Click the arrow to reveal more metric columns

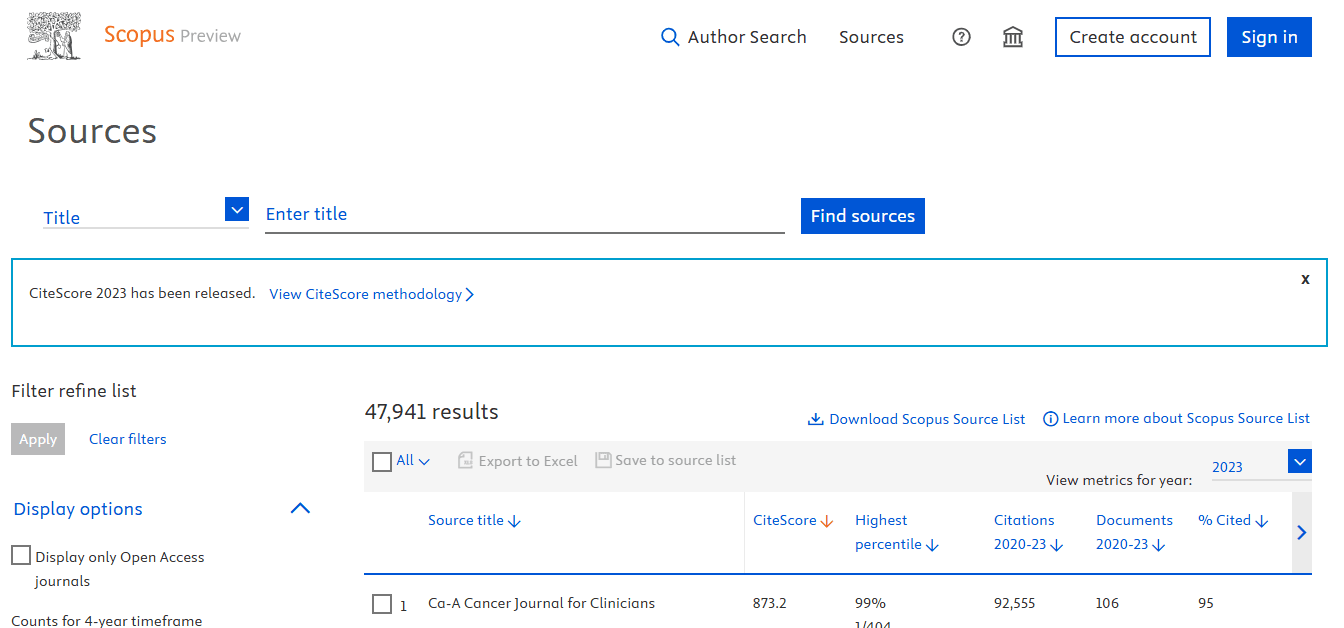coord(1302,532)
